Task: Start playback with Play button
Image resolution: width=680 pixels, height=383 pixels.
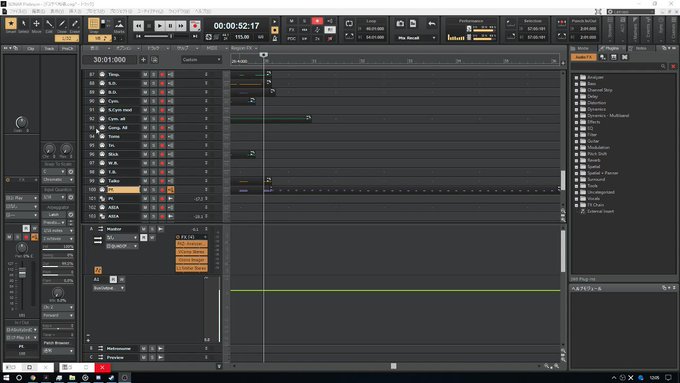Action: point(160,26)
